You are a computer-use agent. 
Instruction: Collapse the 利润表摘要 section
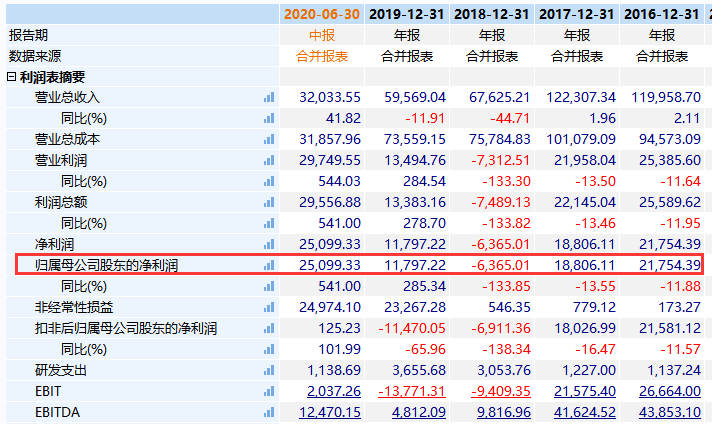[x=12, y=77]
